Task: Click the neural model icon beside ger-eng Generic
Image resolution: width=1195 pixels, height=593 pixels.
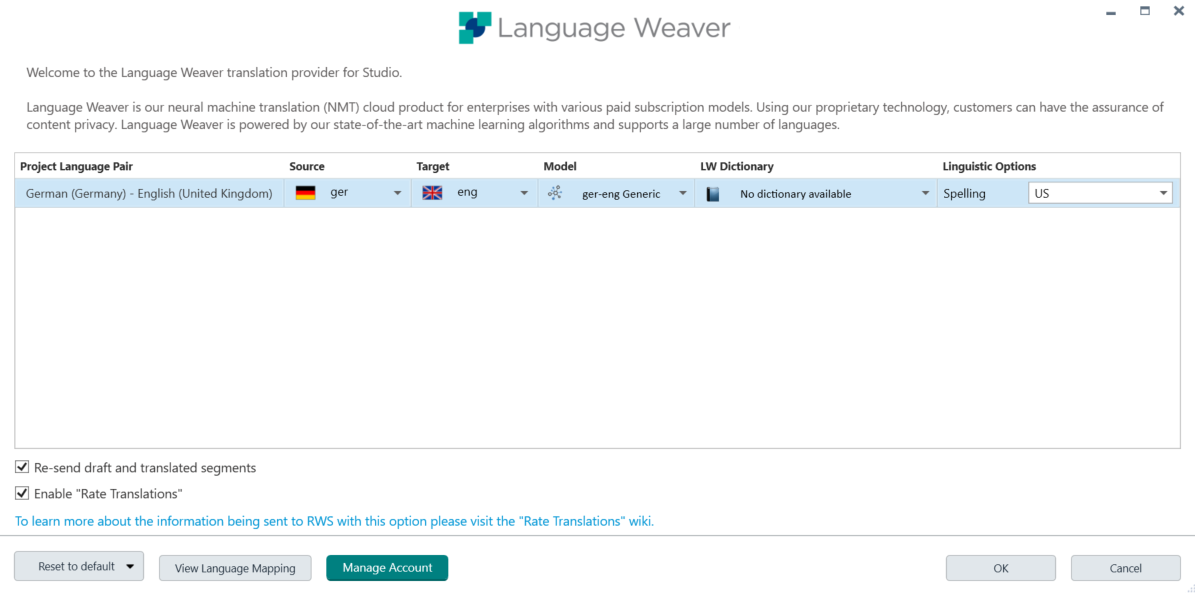Action: coord(556,193)
